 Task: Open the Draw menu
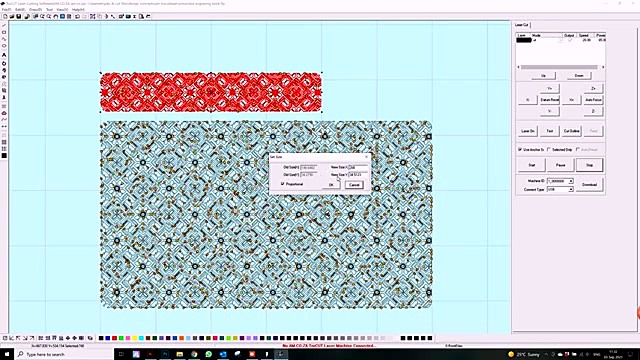click(x=36, y=9)
